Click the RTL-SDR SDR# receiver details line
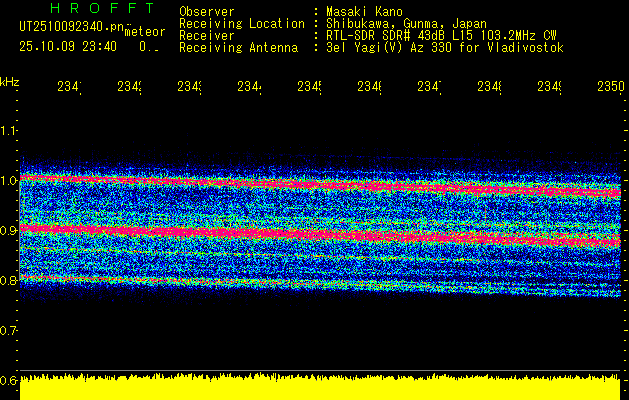The image size is (629, 400). click(441, 36)
